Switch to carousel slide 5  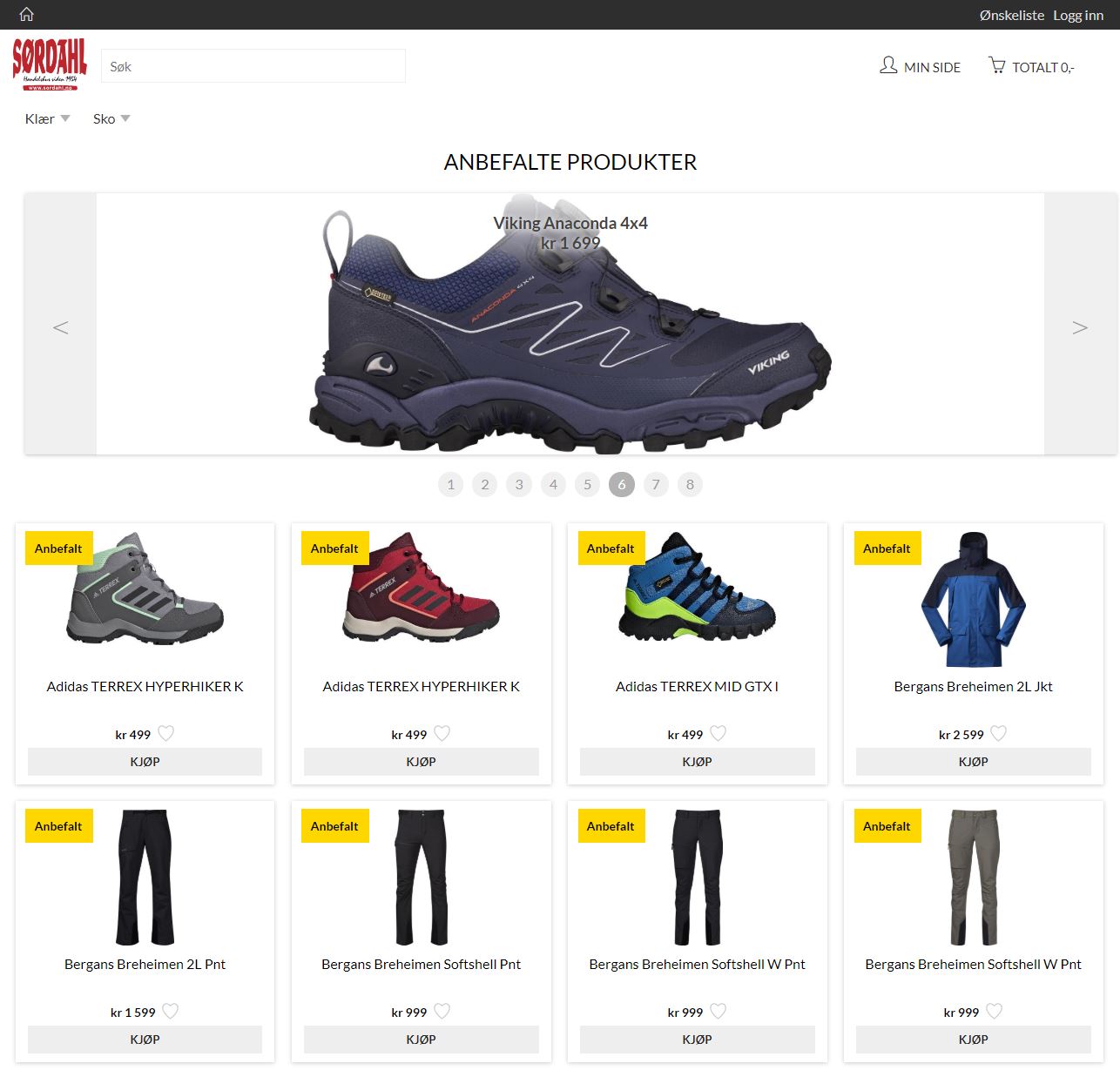tap(587, 485)
